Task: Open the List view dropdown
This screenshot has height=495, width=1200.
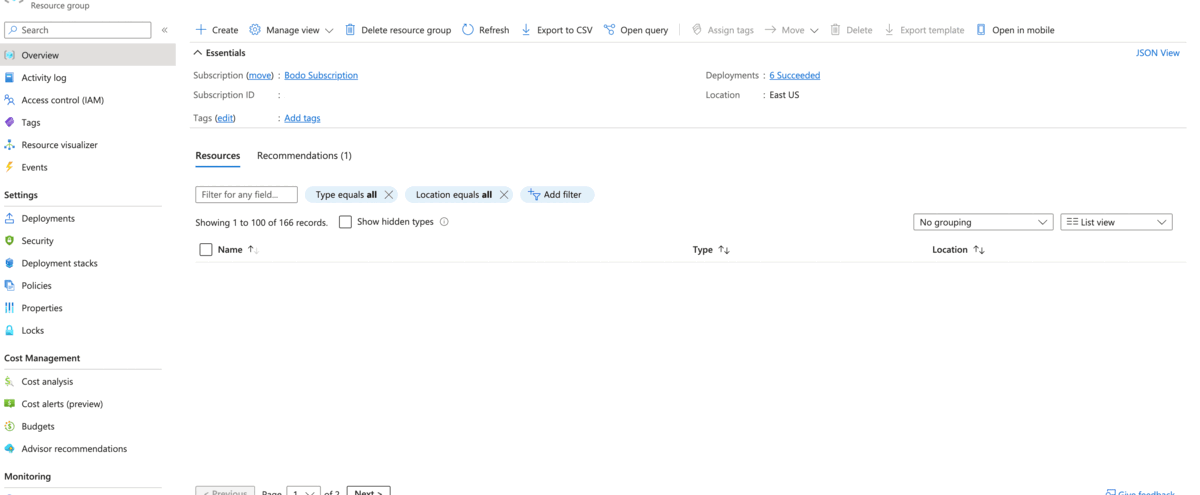Action: coord(1116,222)
